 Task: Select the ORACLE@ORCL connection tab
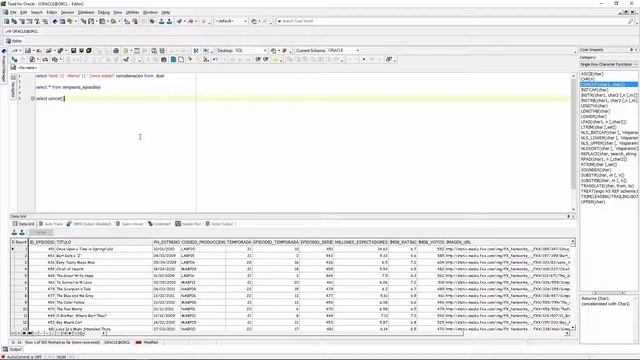[x=23, y=31]
